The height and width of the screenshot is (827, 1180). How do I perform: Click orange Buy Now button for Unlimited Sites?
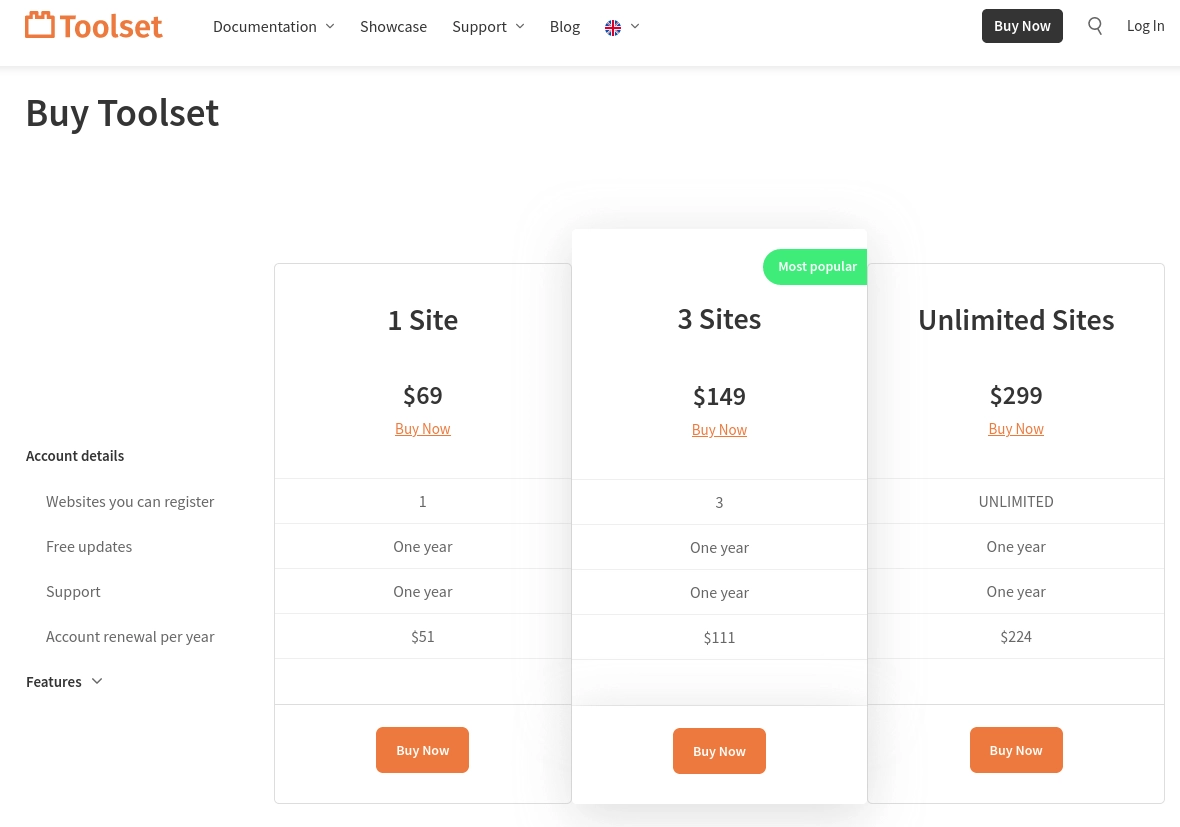[1016, 749]
